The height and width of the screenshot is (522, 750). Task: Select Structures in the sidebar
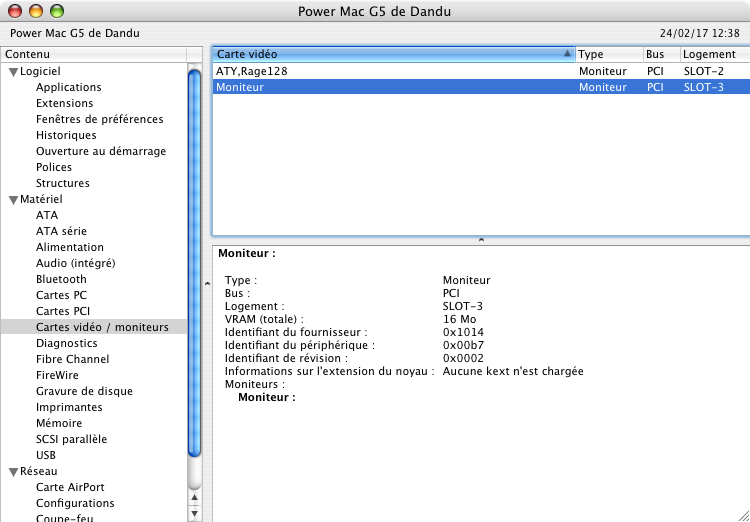pyautogui.click(x=63, y=183)
